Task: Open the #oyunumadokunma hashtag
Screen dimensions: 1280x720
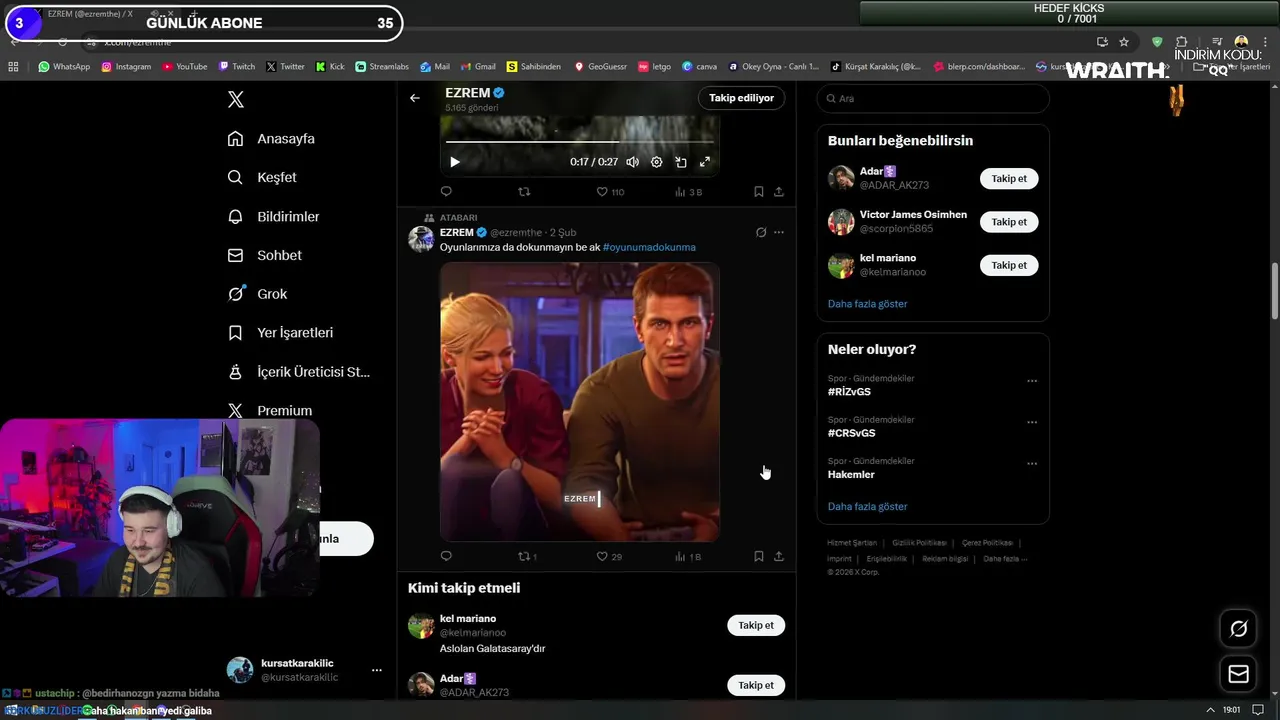Action: (649, 247)
